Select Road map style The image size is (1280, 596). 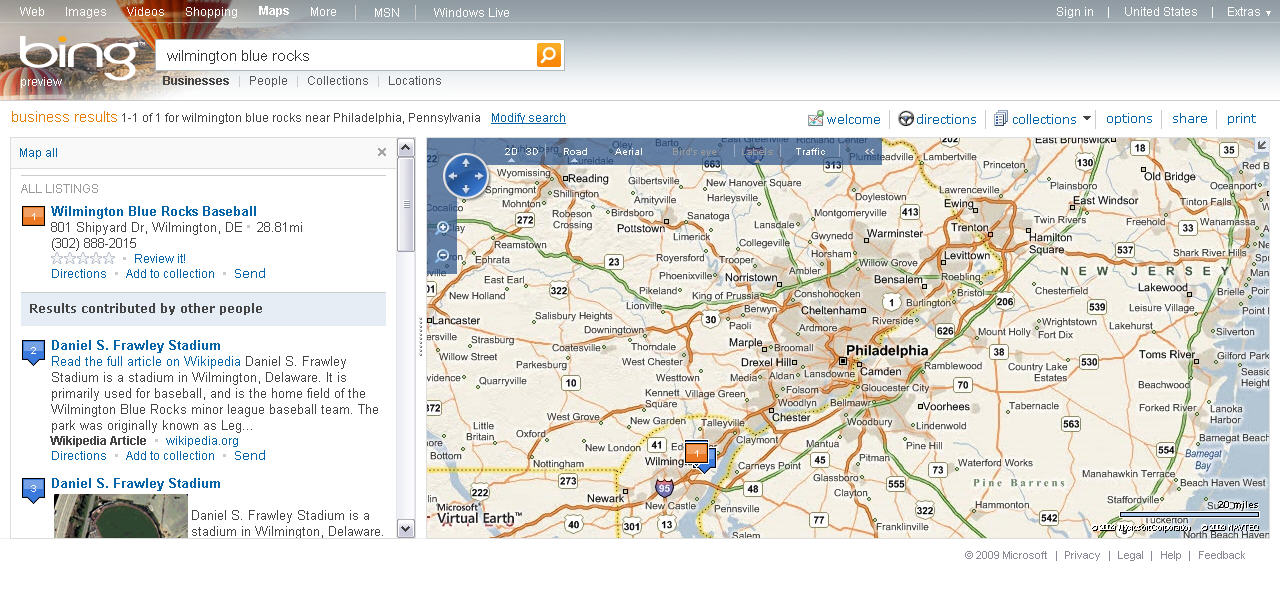pyautogui.click(x=575, y=152)
